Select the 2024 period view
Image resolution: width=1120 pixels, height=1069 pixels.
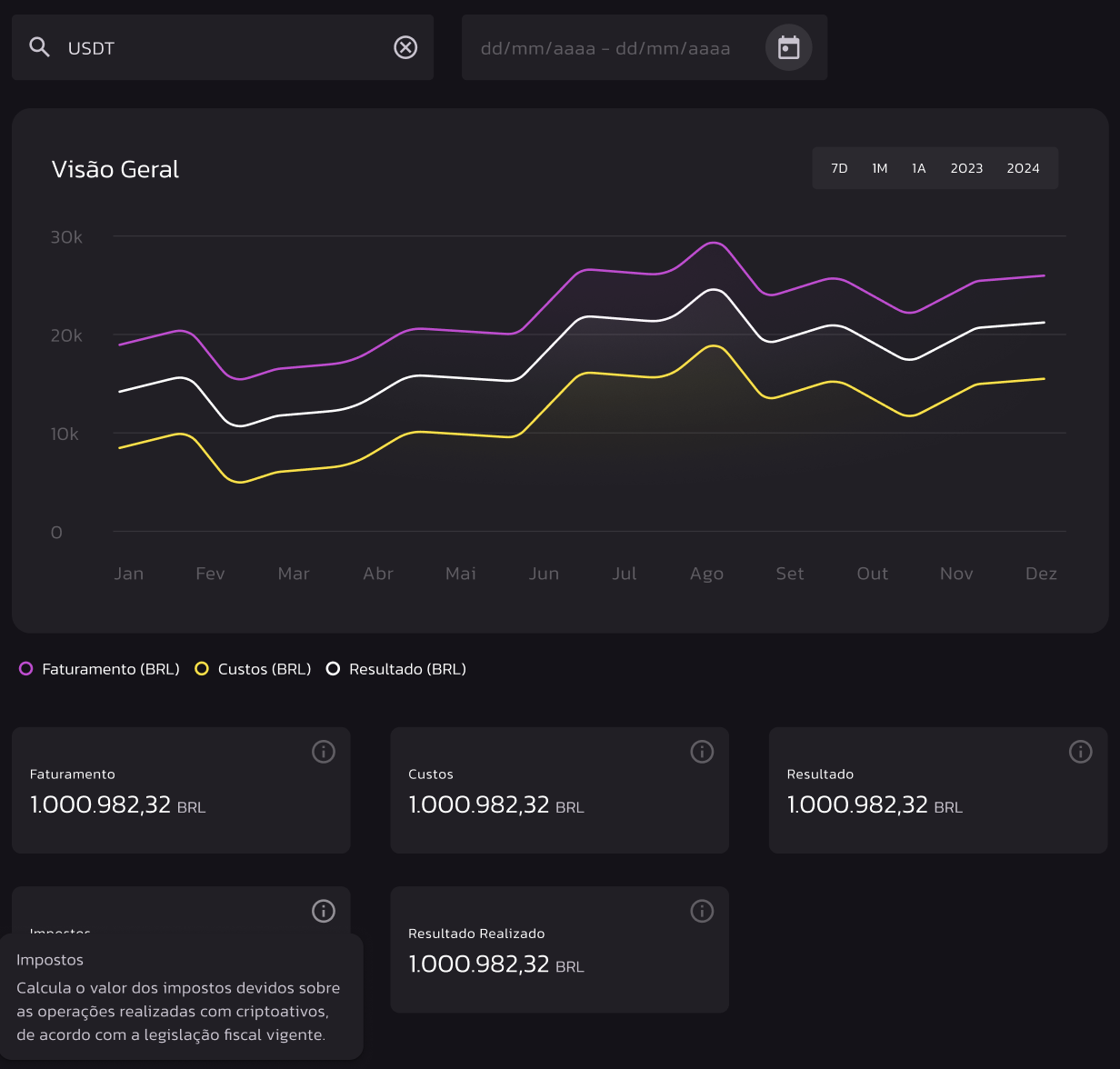tap(1023, 168)
